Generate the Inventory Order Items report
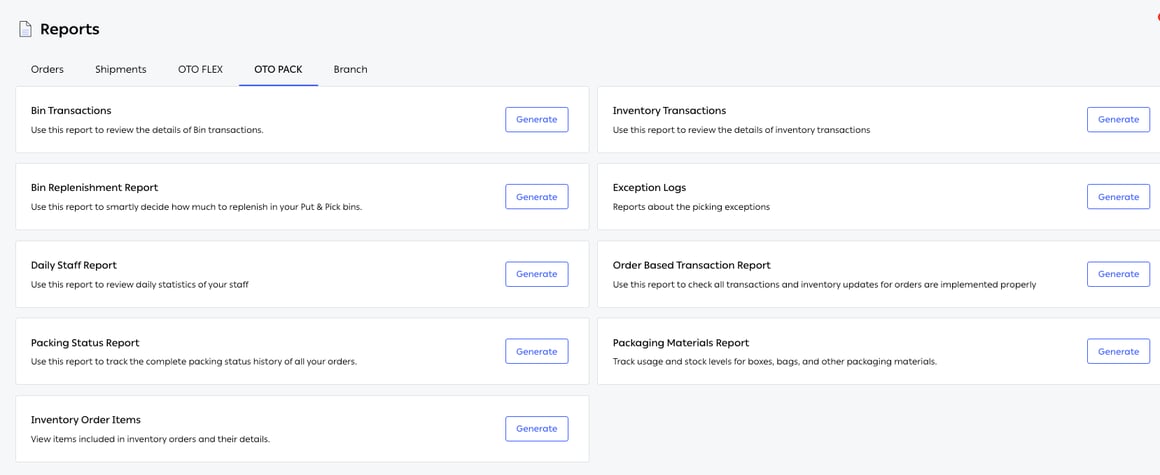 click(x=536, y=428)
